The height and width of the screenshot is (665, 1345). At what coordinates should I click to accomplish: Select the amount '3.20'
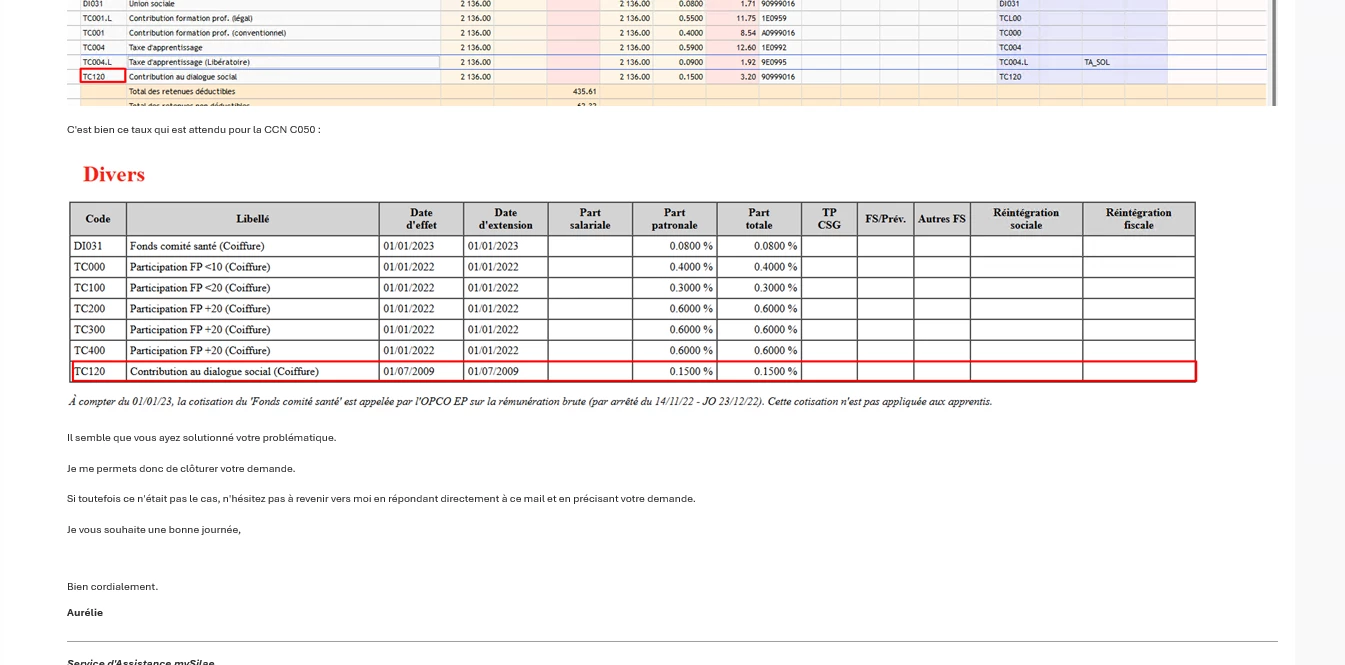[748, 76]
